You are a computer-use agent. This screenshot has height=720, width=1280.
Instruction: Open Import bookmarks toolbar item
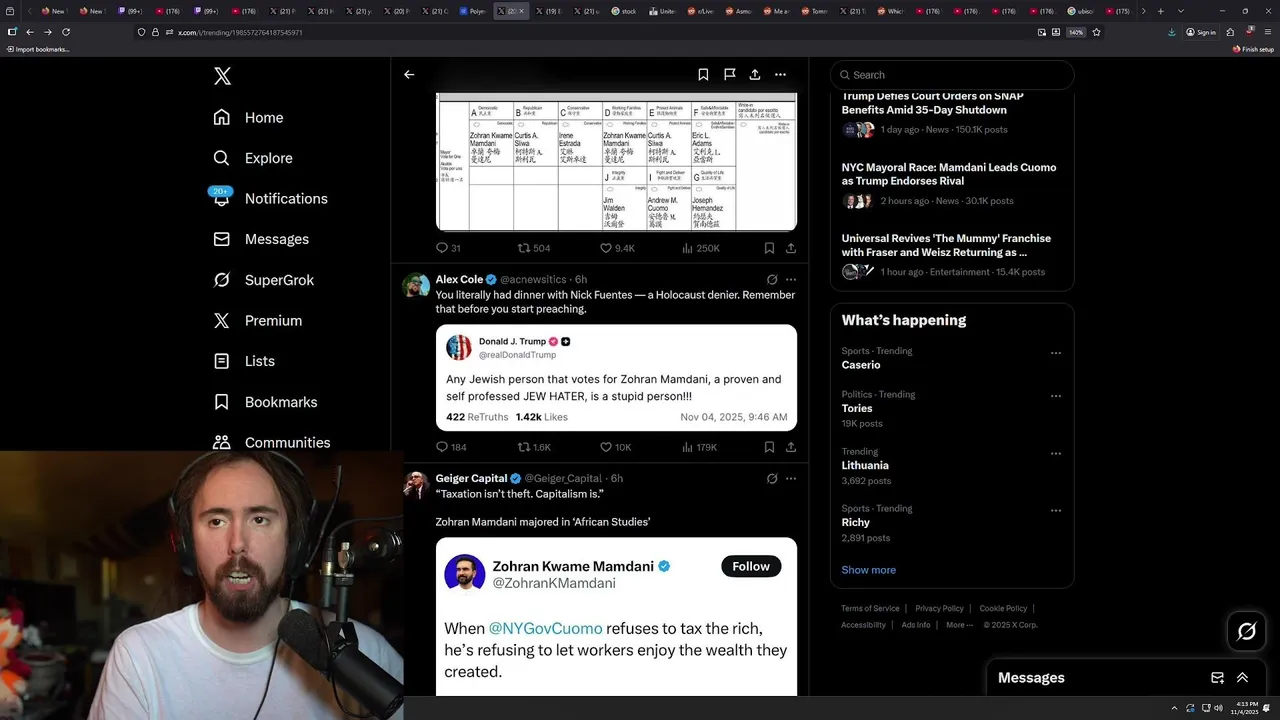pyautogui.click(x=38, y=49)
